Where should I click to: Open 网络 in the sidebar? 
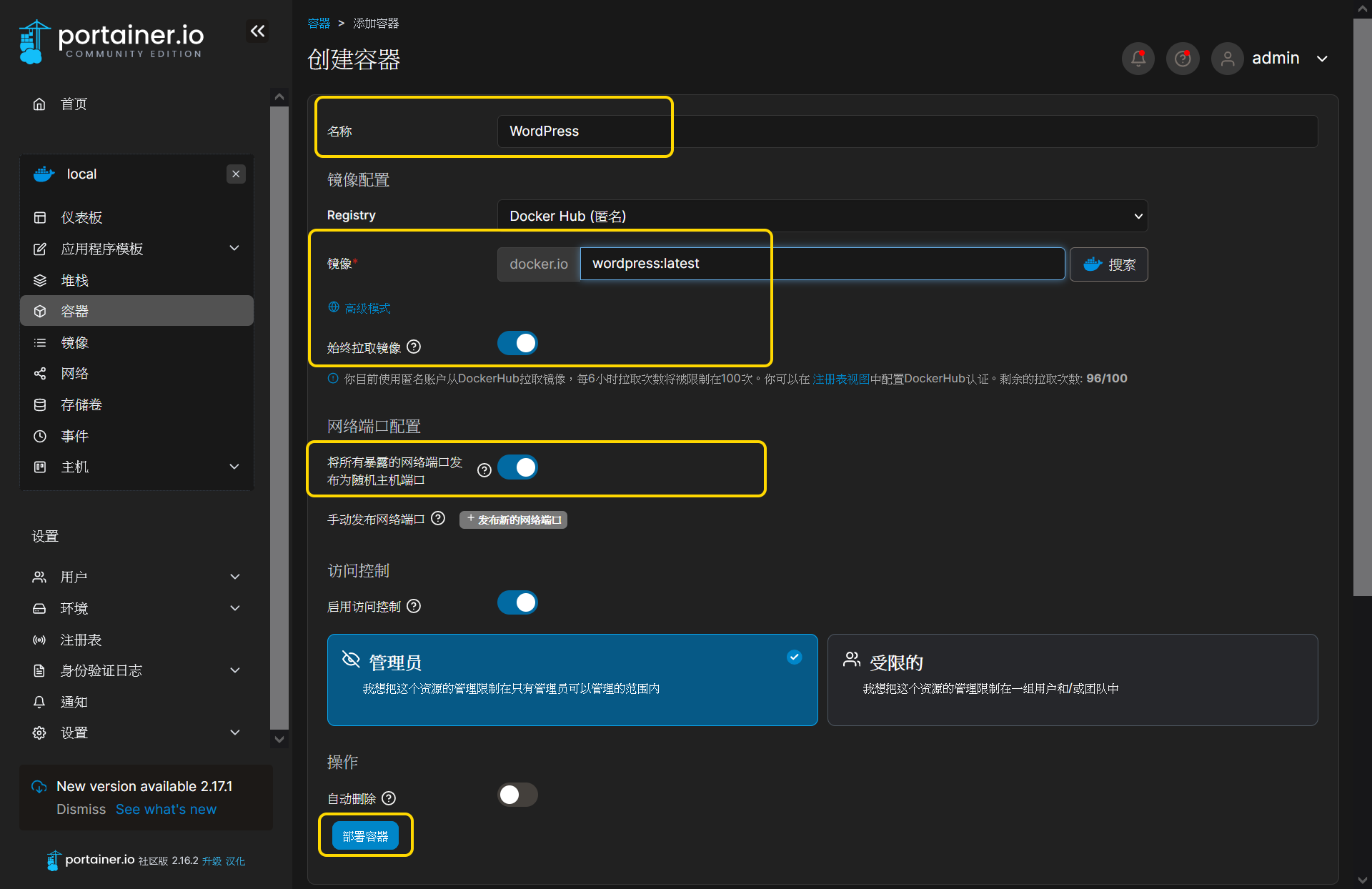click(x=136, y=373)
